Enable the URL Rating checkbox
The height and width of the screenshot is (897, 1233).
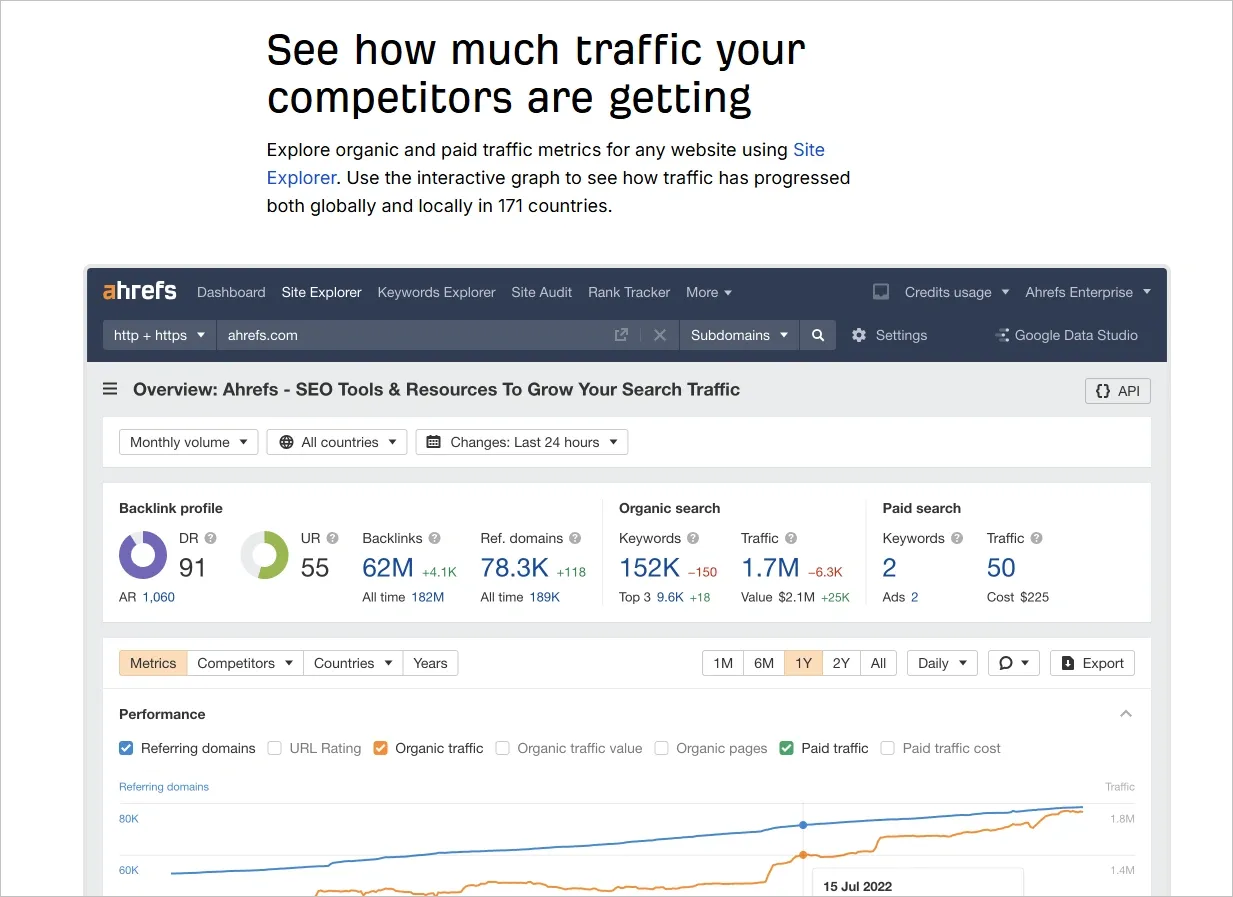[274, 748]
